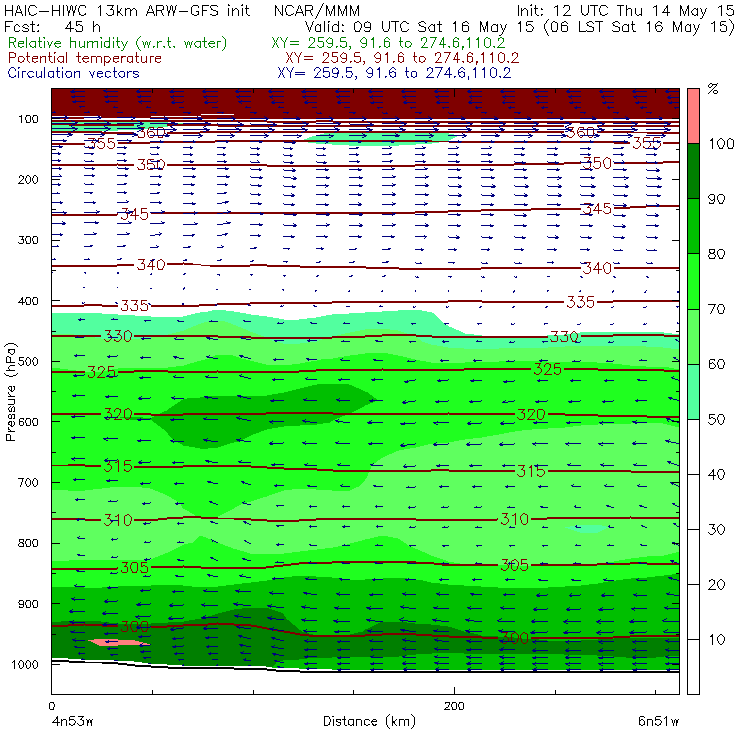Click the title 'HAIC-HIWC 13km ARW-GFS init'

[x=126, y=10]
